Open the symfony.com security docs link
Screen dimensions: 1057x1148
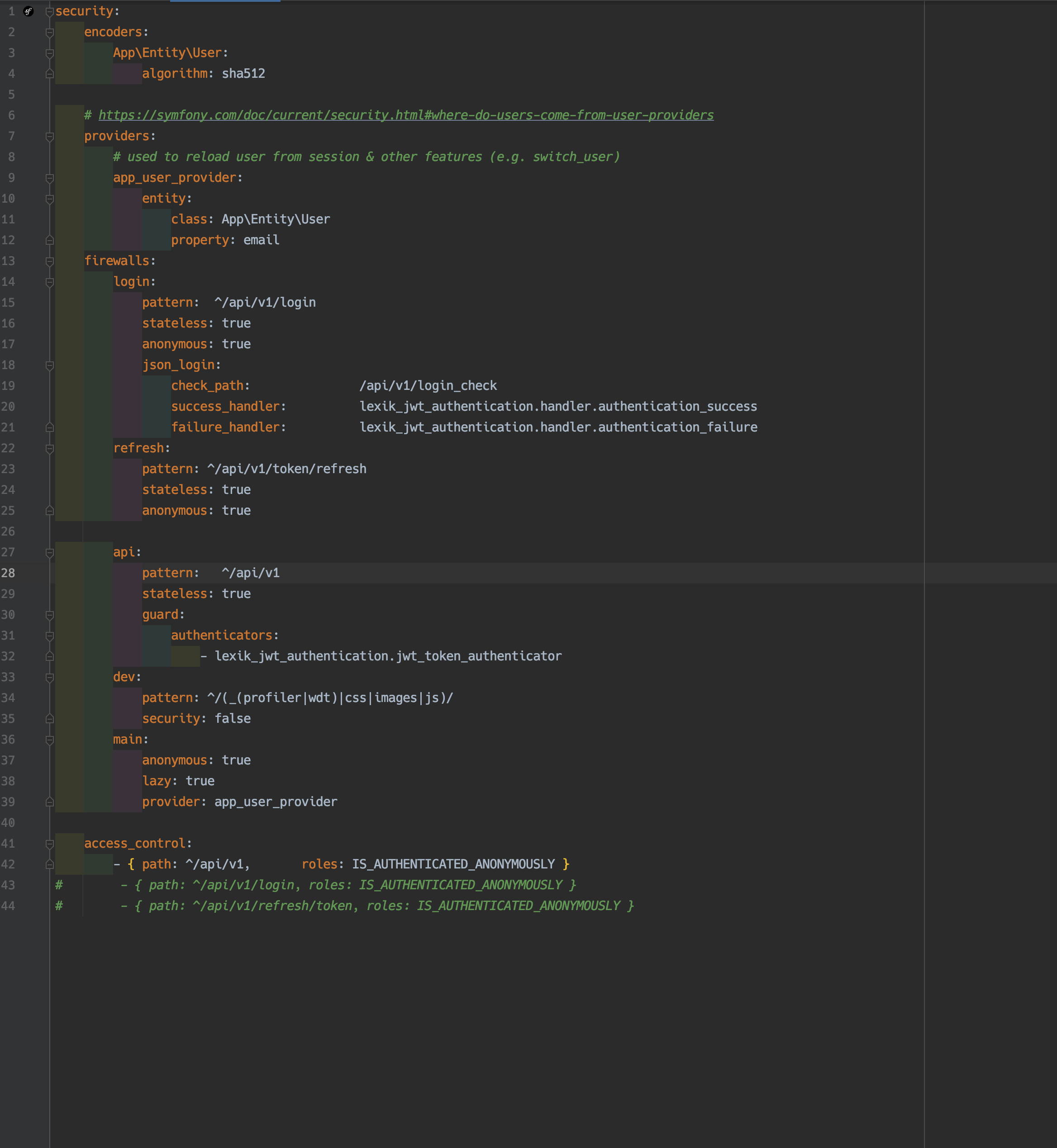click(406, 115)
